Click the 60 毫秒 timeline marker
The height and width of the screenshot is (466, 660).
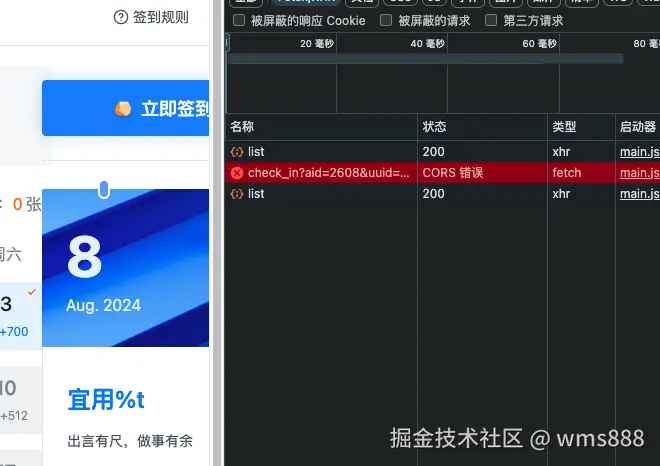coord(539,43)
